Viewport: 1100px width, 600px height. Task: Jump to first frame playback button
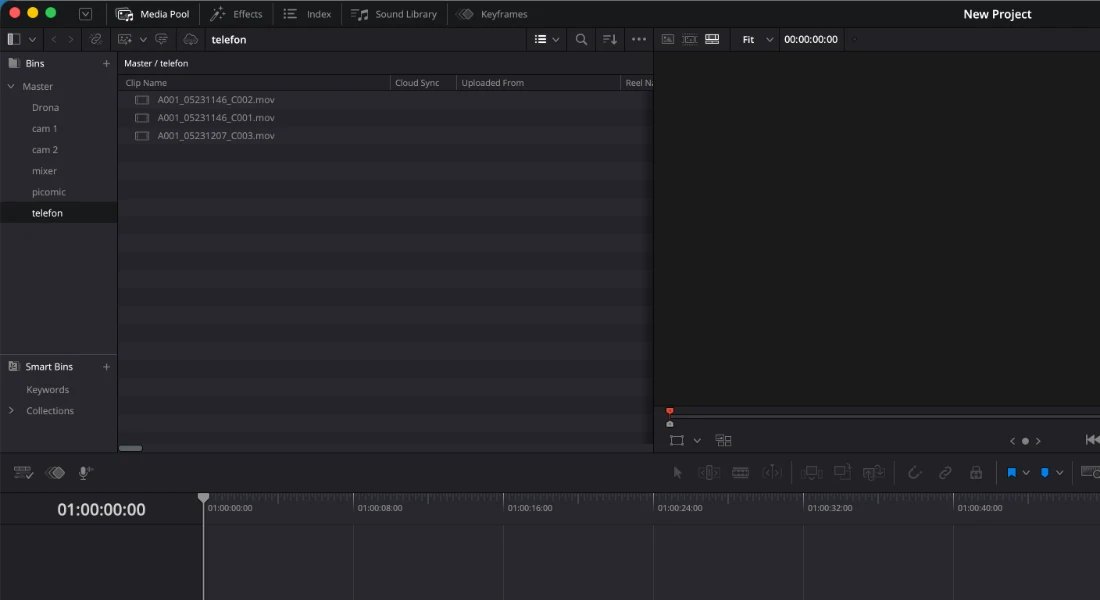pos(1092,440)
